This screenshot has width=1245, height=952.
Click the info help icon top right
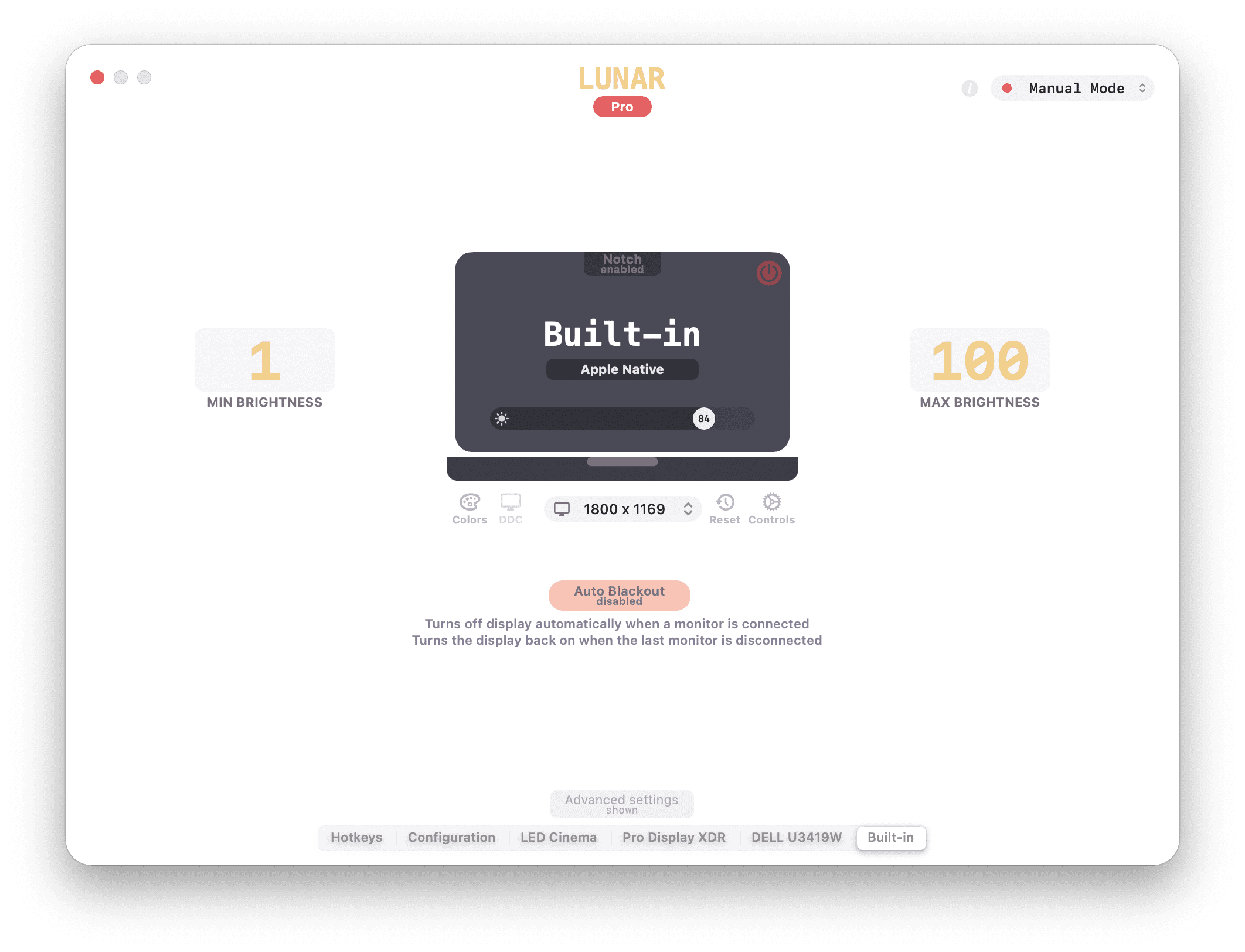pyautogui.click(x=969, y=87)
